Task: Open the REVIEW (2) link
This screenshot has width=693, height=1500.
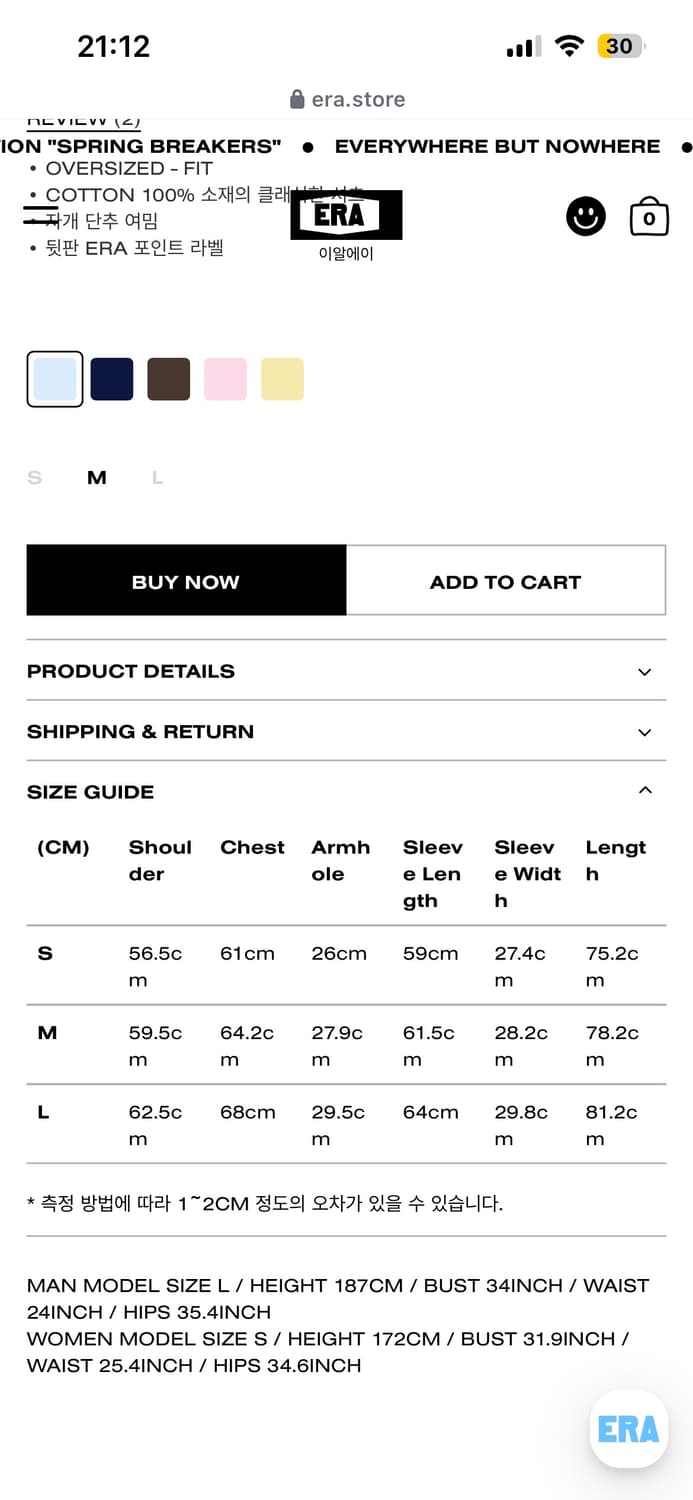Action: click(83, 121)
